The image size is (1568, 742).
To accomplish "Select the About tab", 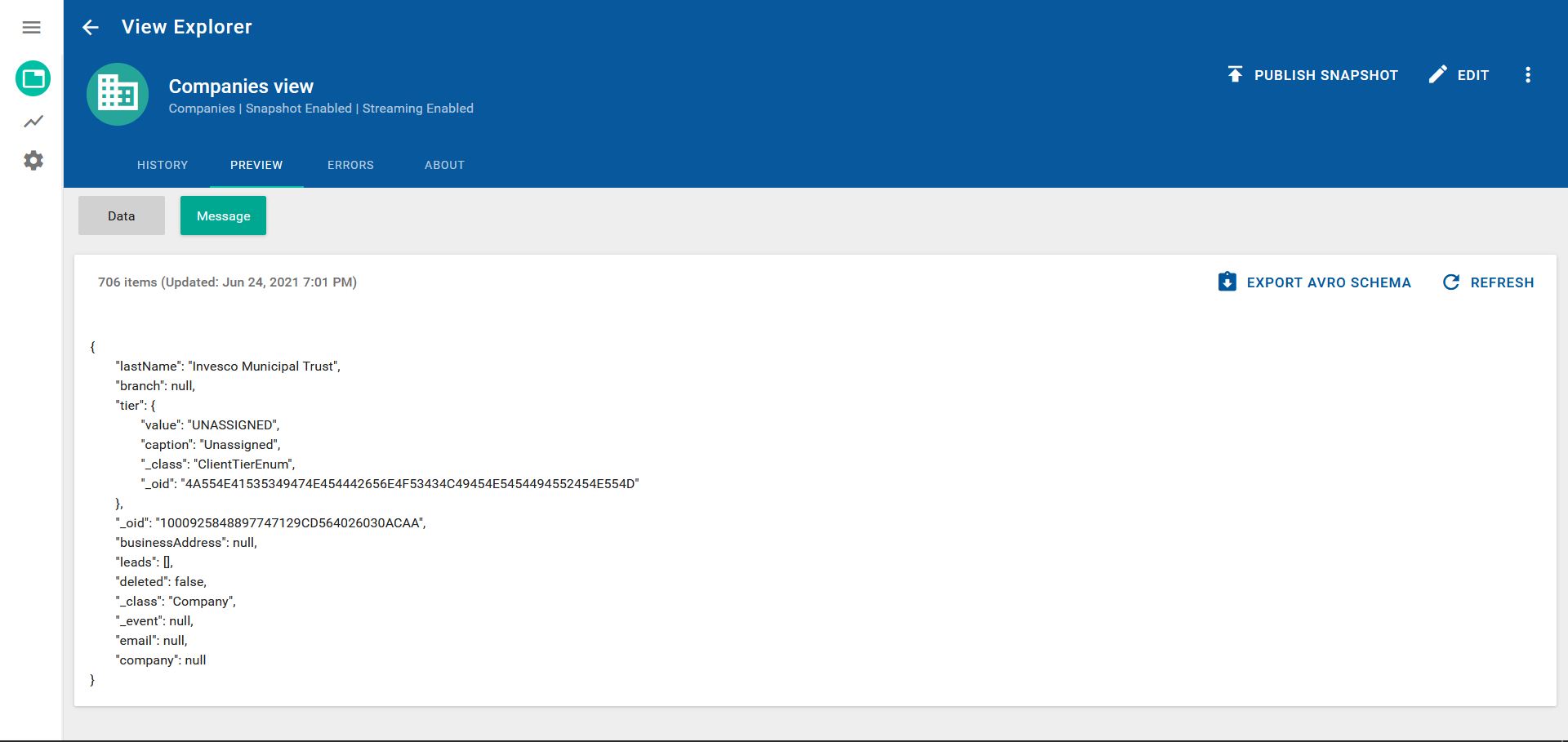I will (x=444, y=165).
